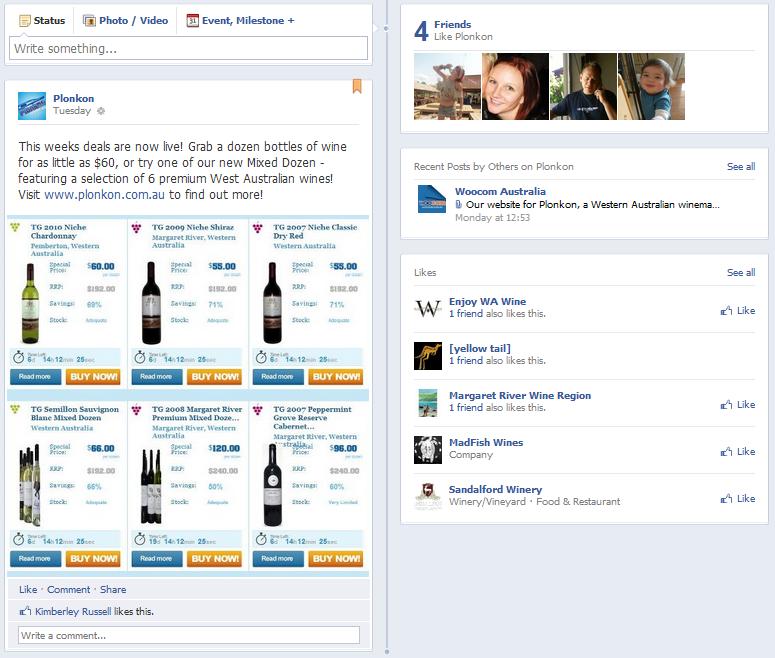Click the grape icon beside TG 2007 Niche Classic
775x658 pixels.
click(258, 228)
